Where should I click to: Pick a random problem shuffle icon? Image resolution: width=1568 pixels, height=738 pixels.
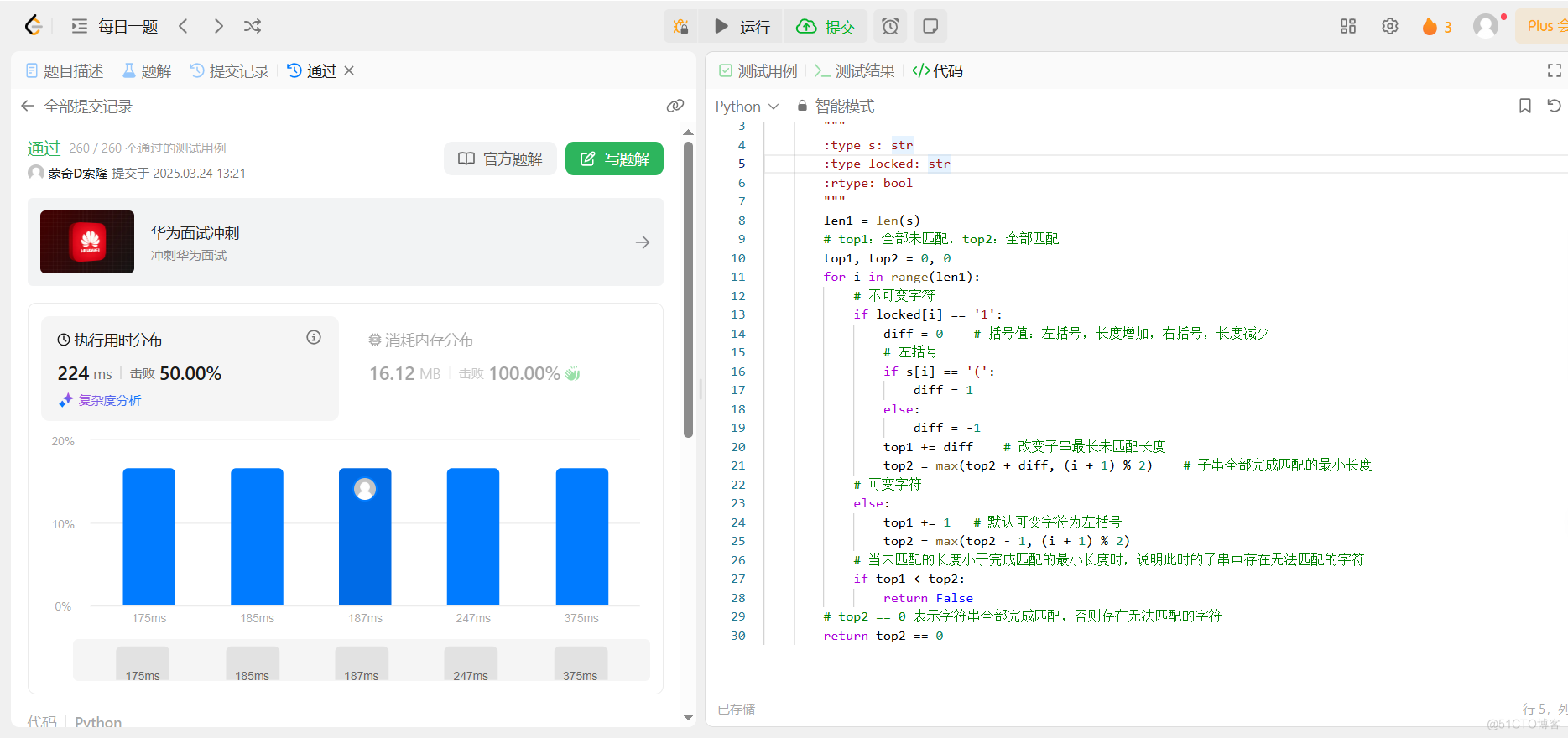pyautogui.click(x=253, y=26)
